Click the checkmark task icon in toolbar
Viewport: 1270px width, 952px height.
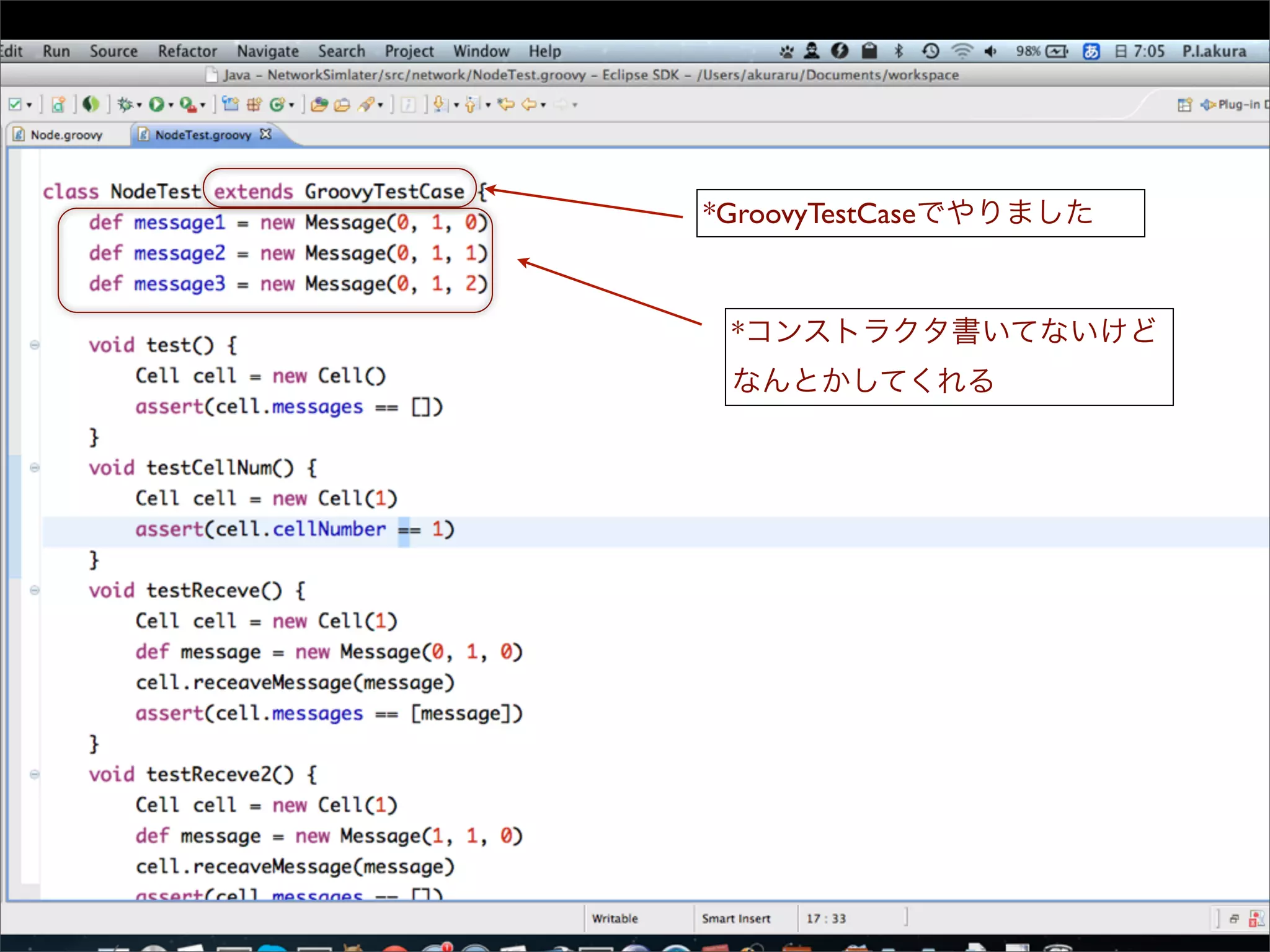pyautogui.click(x=16, y=105)
